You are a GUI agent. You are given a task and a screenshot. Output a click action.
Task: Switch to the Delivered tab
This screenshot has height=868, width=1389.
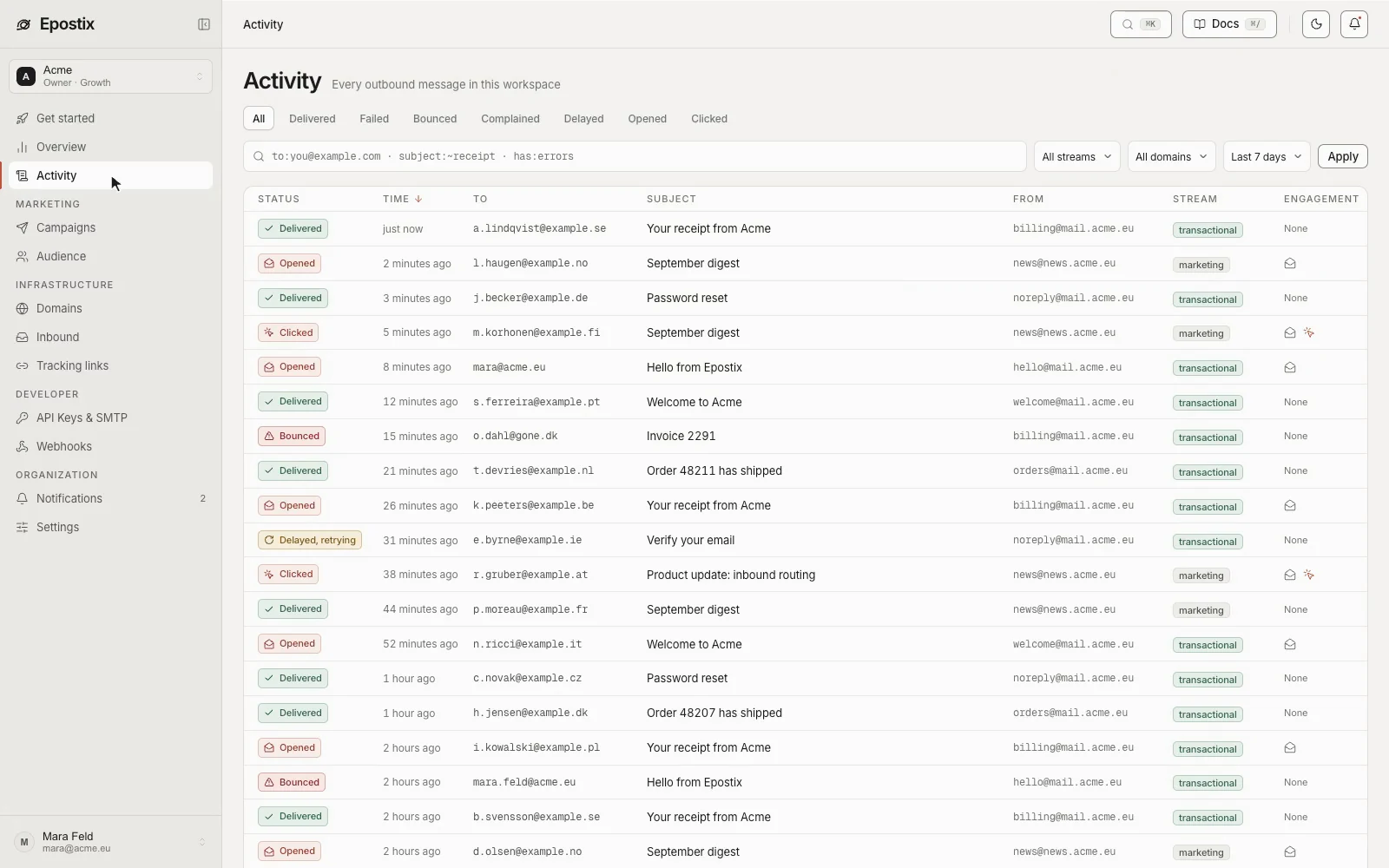coord(313,119)
